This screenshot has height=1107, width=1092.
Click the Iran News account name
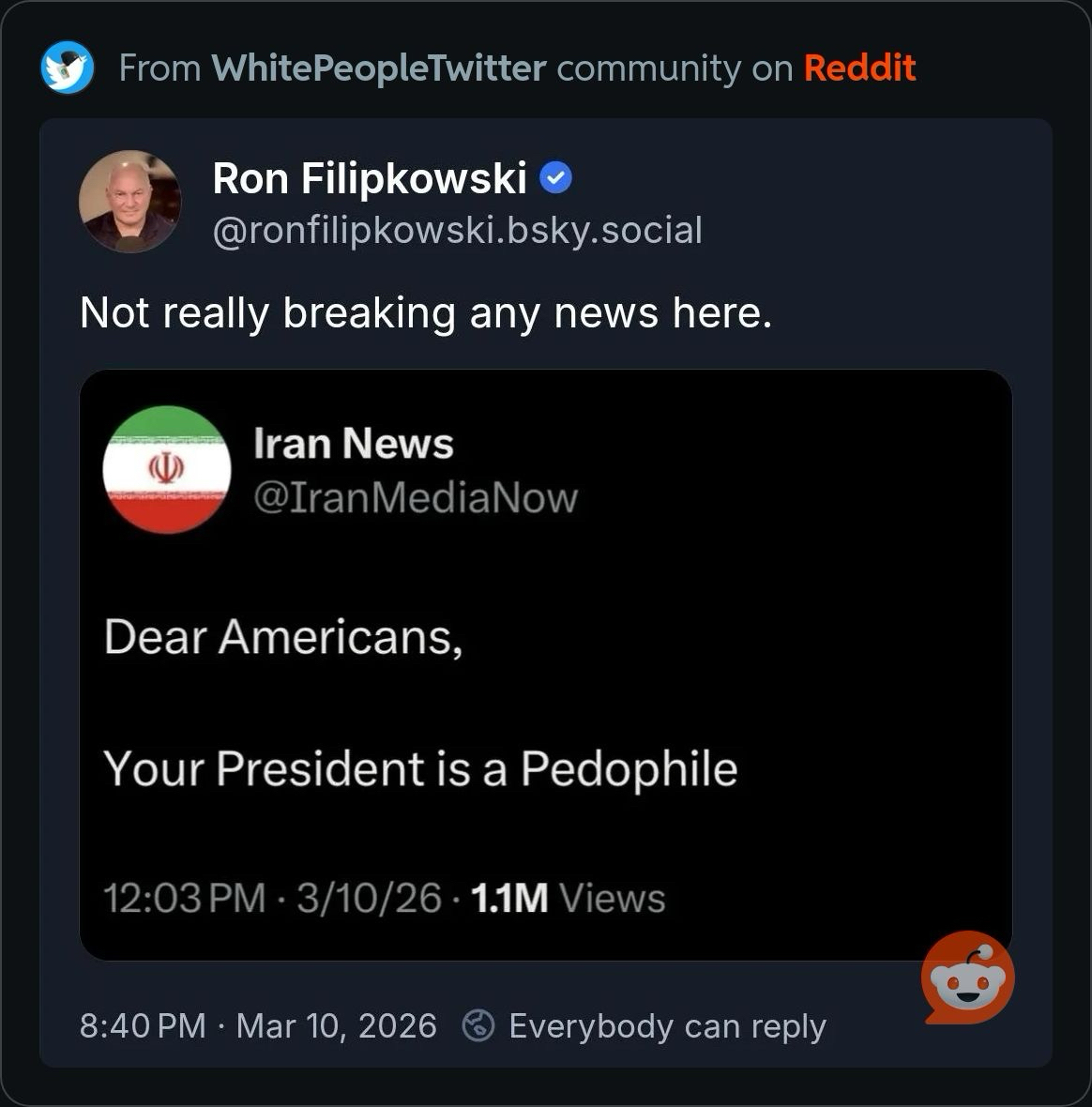354,444
